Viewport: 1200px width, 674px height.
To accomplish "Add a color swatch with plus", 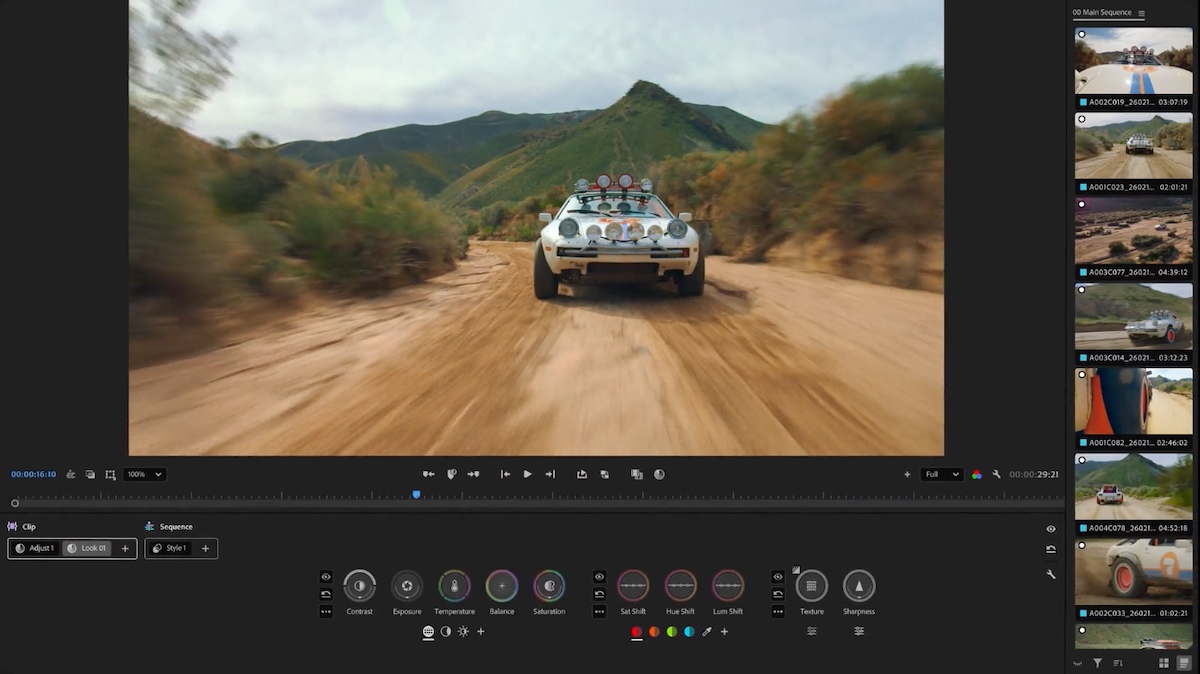I will [x=724, y=632].
